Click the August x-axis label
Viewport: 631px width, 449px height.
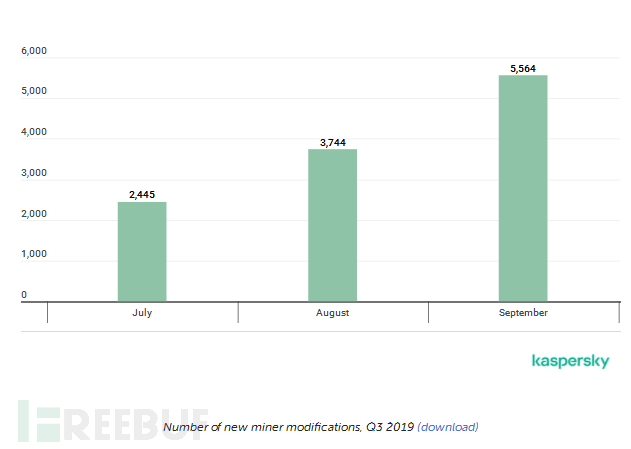332,313
